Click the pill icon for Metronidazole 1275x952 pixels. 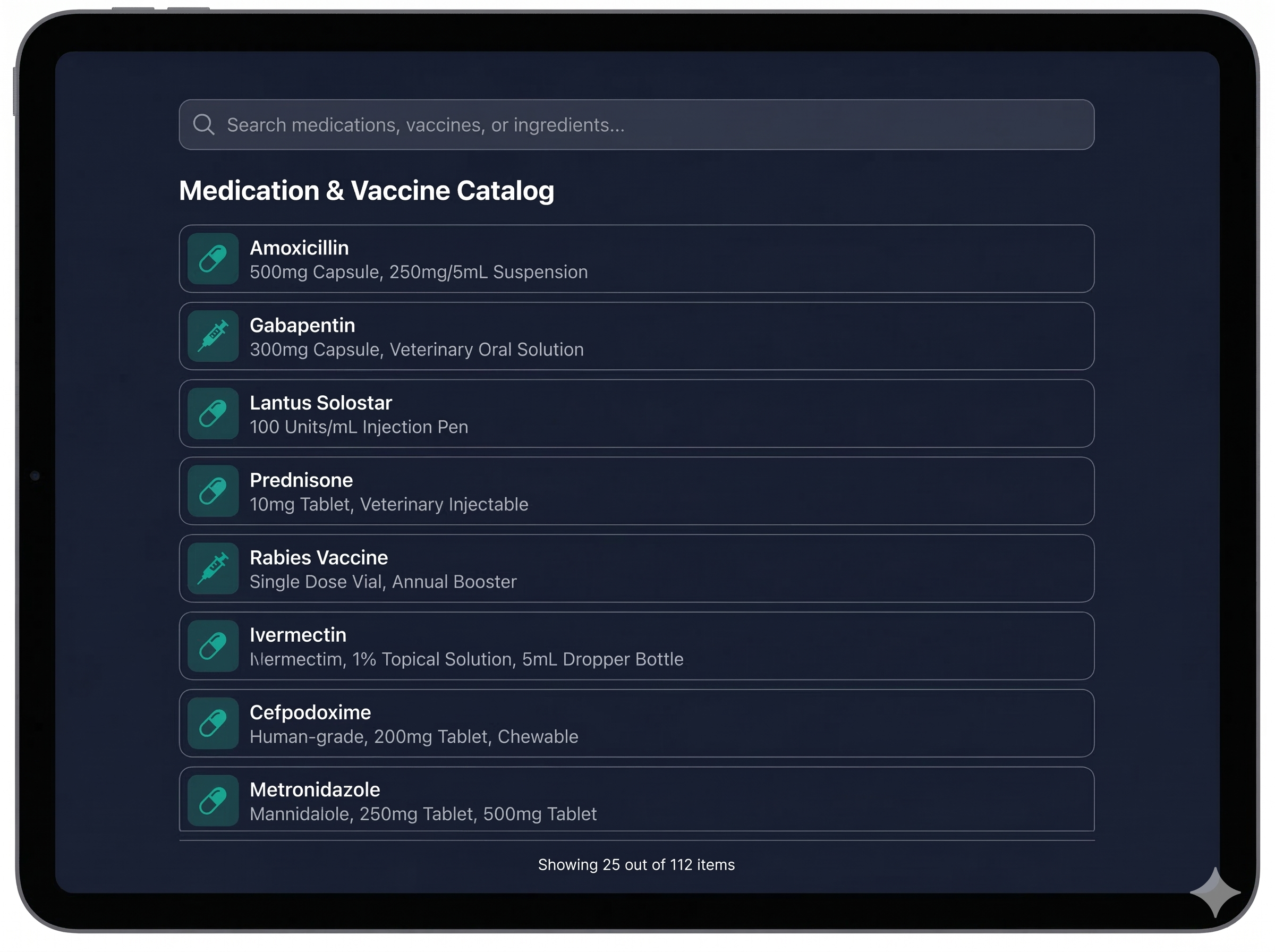(x=212, y=801)
